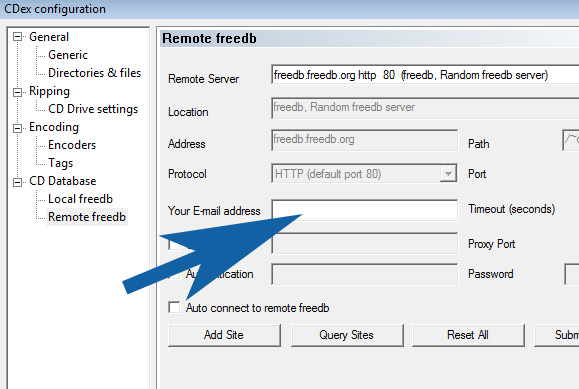The image size is (579, 389).
Task: Open CD Drive settings page
Action: click(93, 109)
